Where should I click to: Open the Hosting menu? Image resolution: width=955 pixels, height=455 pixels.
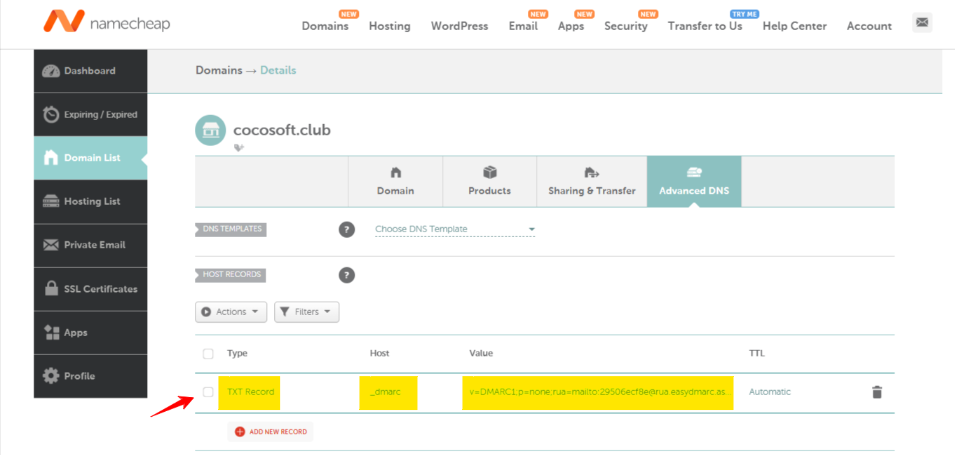click(x=390, y=26)
